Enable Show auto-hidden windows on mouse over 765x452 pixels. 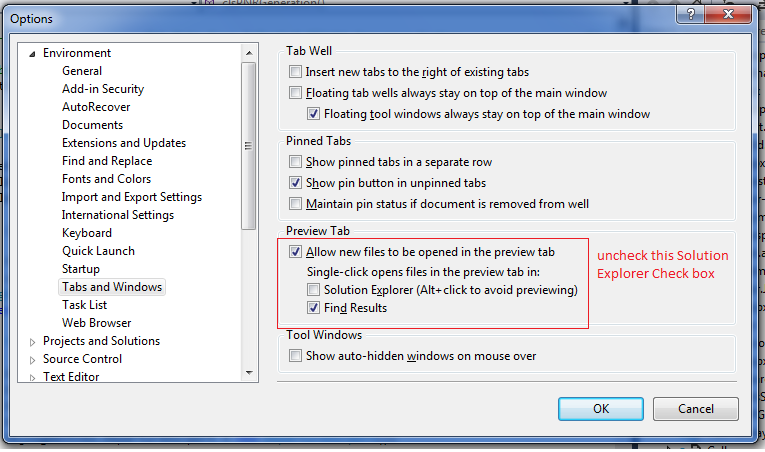pos(295,356)
